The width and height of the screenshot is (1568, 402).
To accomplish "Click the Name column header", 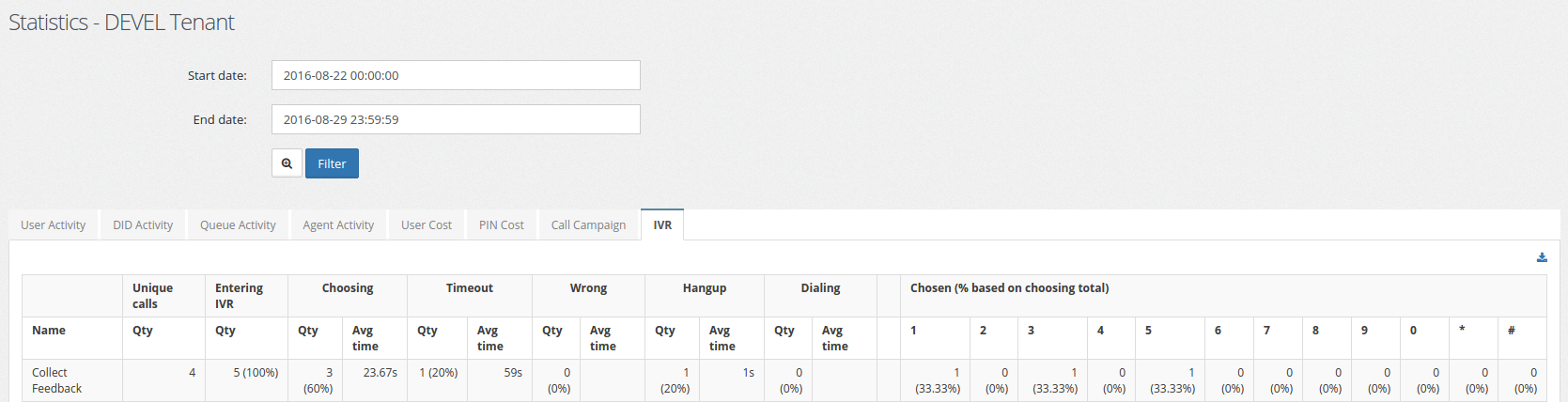I will tap(49, 331).
